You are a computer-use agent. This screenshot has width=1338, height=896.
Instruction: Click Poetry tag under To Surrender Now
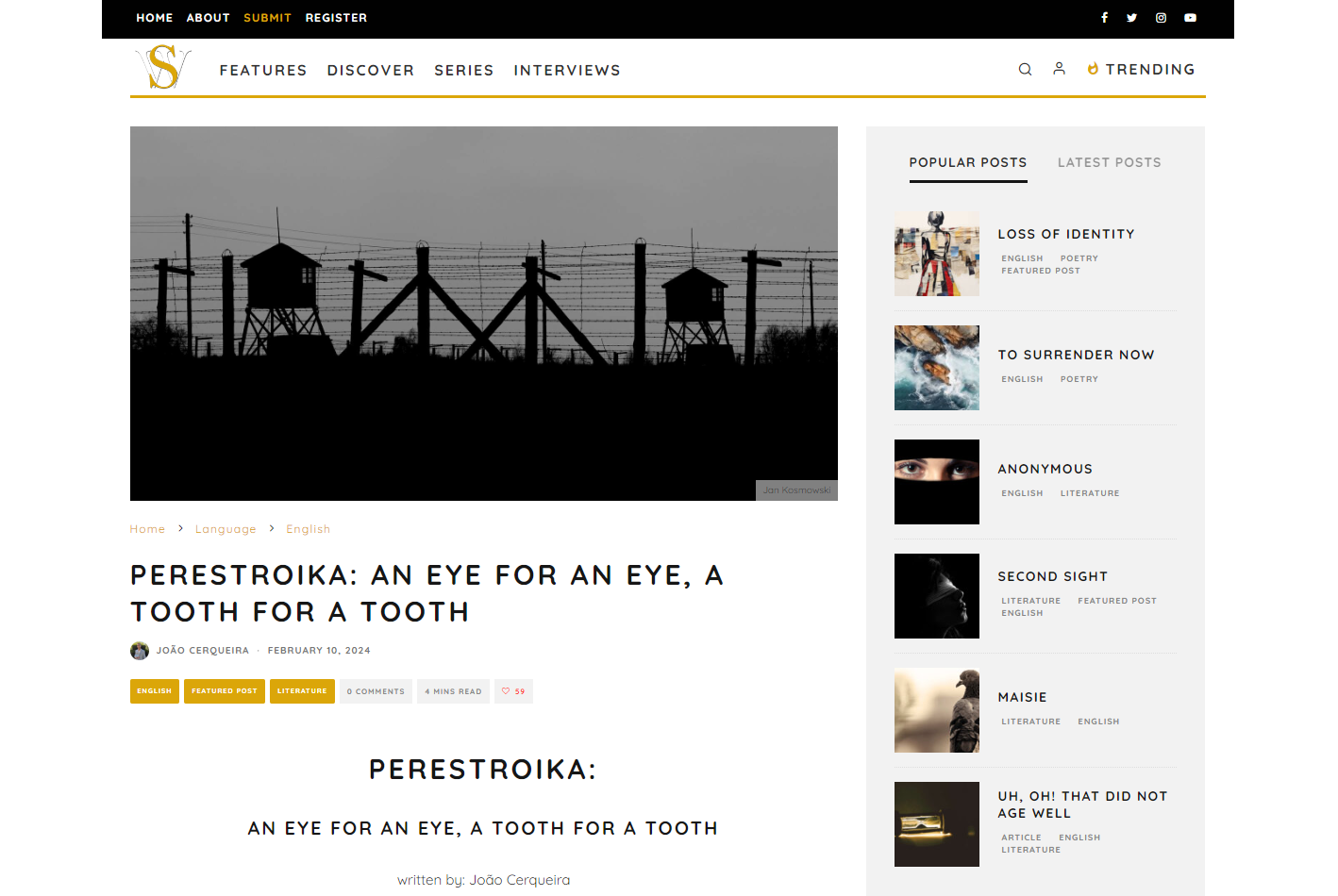(1079, 379)
